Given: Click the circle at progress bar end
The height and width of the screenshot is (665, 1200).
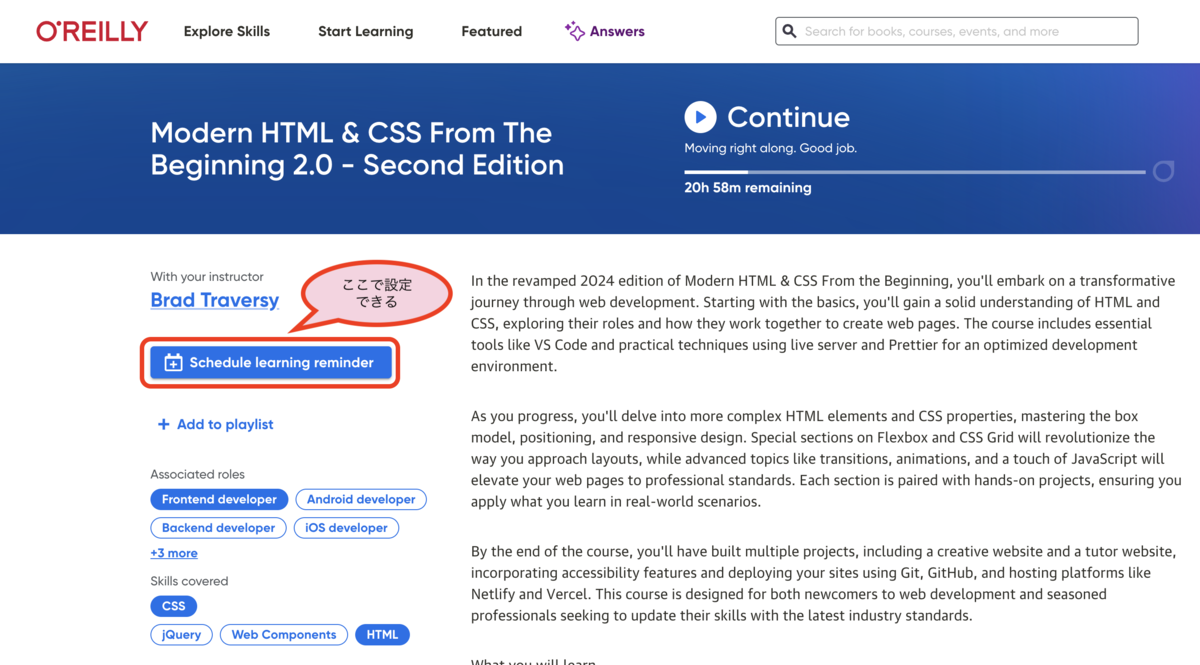Looking at the screenshot, I should [1163, 171].
